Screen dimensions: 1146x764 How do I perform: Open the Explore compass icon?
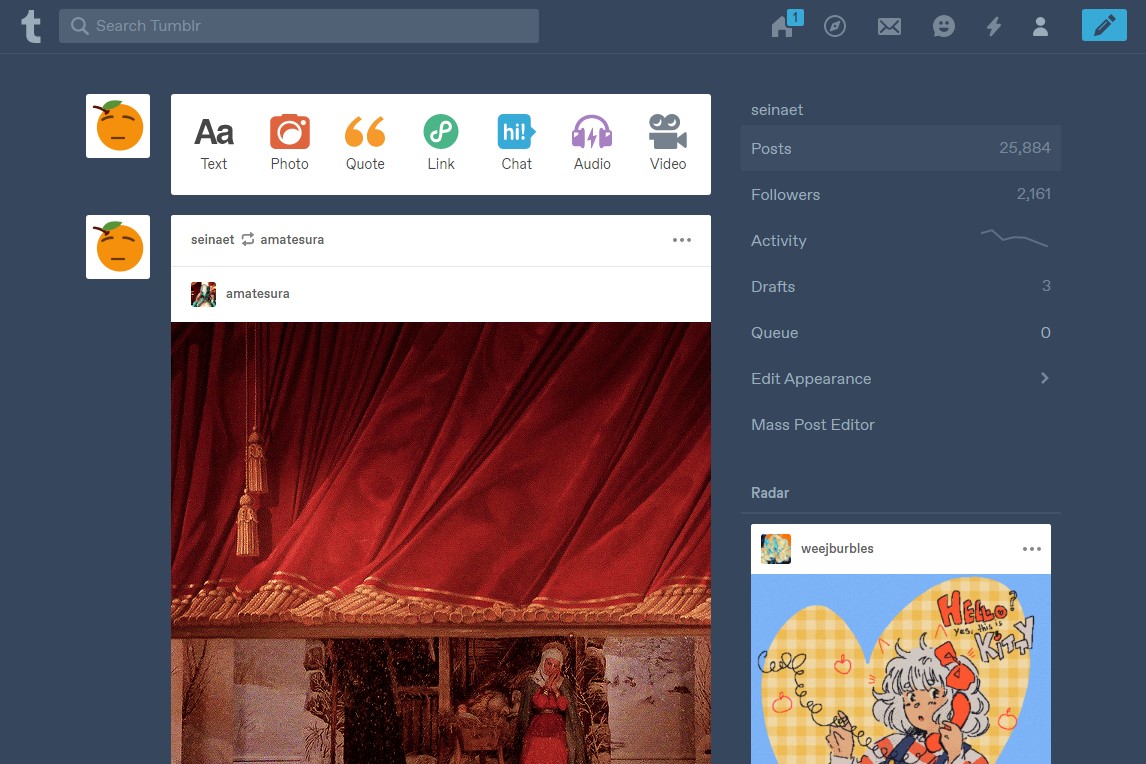click(835, 26)
